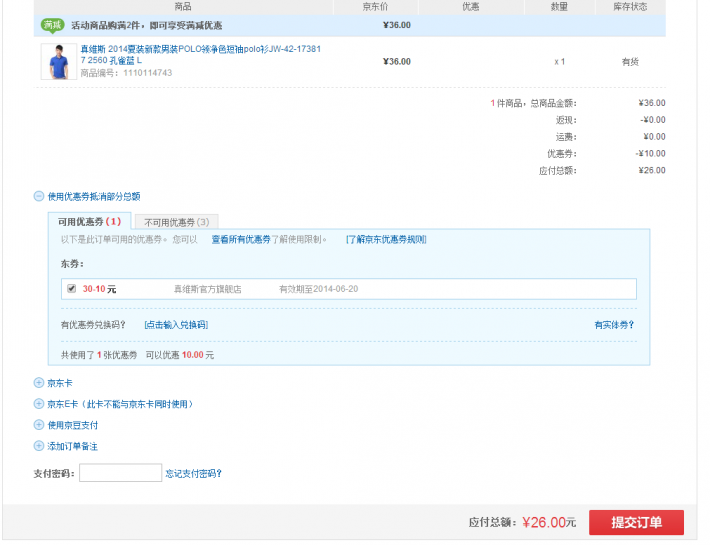Click the 忘记支付密码? link

pos(193,474)
